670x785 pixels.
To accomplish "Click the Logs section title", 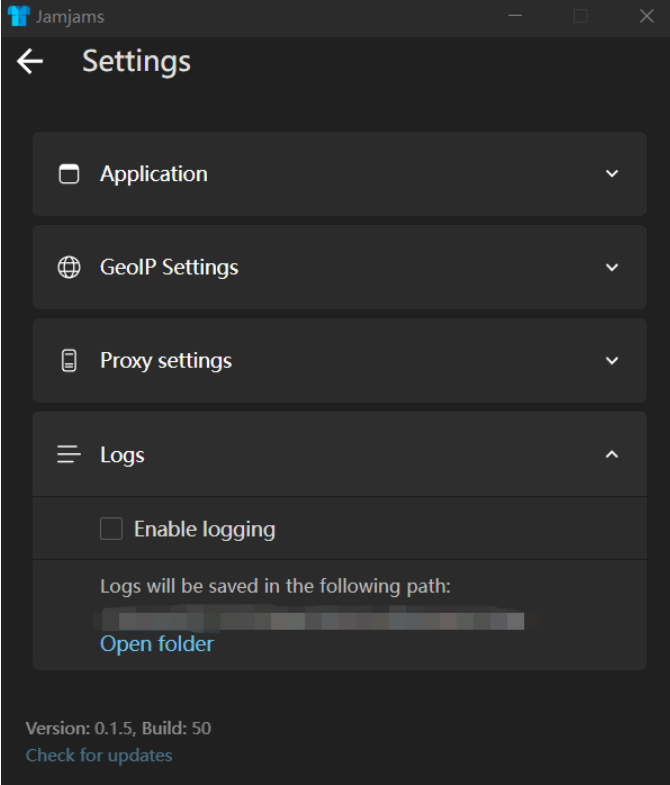I will [122, 455].
